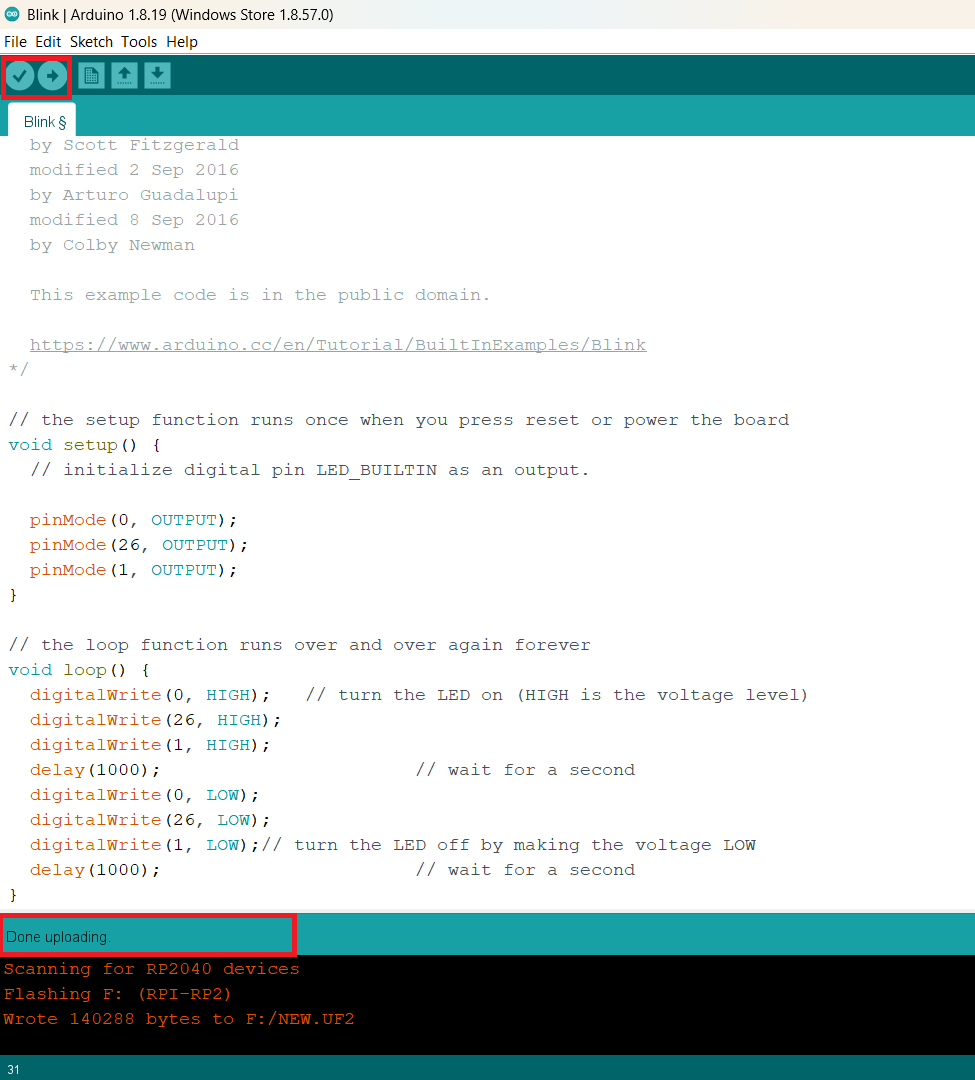Open the File menu
Image resolution: width=975 pixels, height=1080 pixels.
tap(15, 42)
